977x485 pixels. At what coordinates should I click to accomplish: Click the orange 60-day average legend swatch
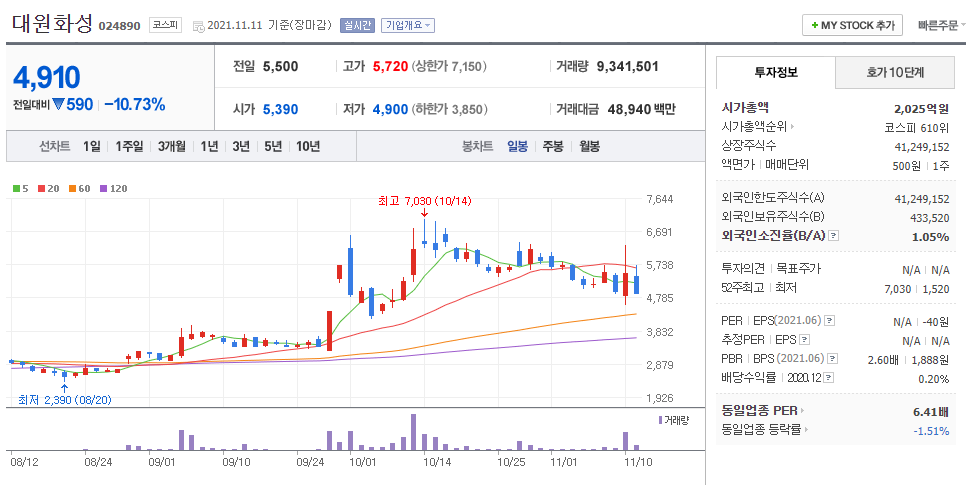point(71,188)
